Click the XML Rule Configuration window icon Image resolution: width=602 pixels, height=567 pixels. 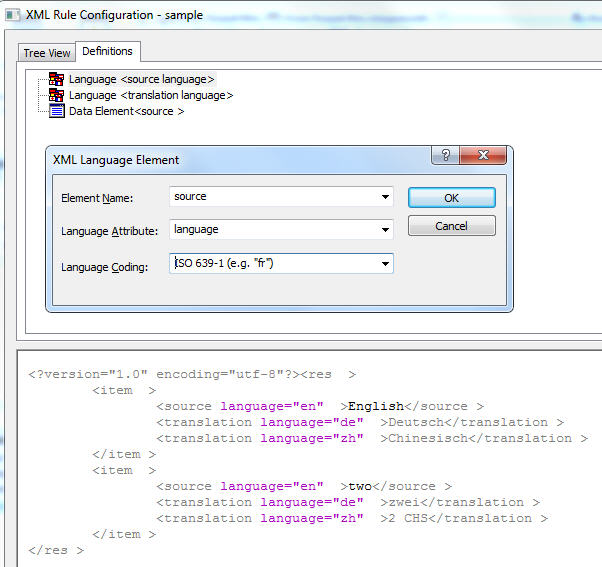(13, 16)
